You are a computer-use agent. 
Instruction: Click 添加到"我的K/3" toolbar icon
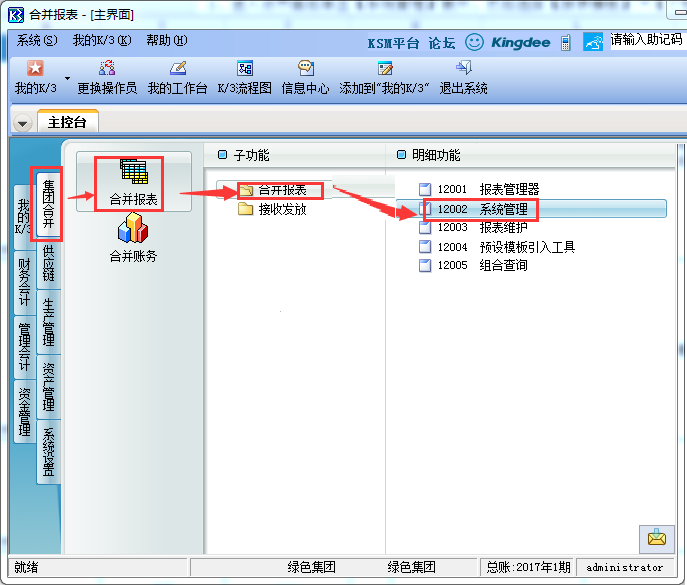coord(385,68)
